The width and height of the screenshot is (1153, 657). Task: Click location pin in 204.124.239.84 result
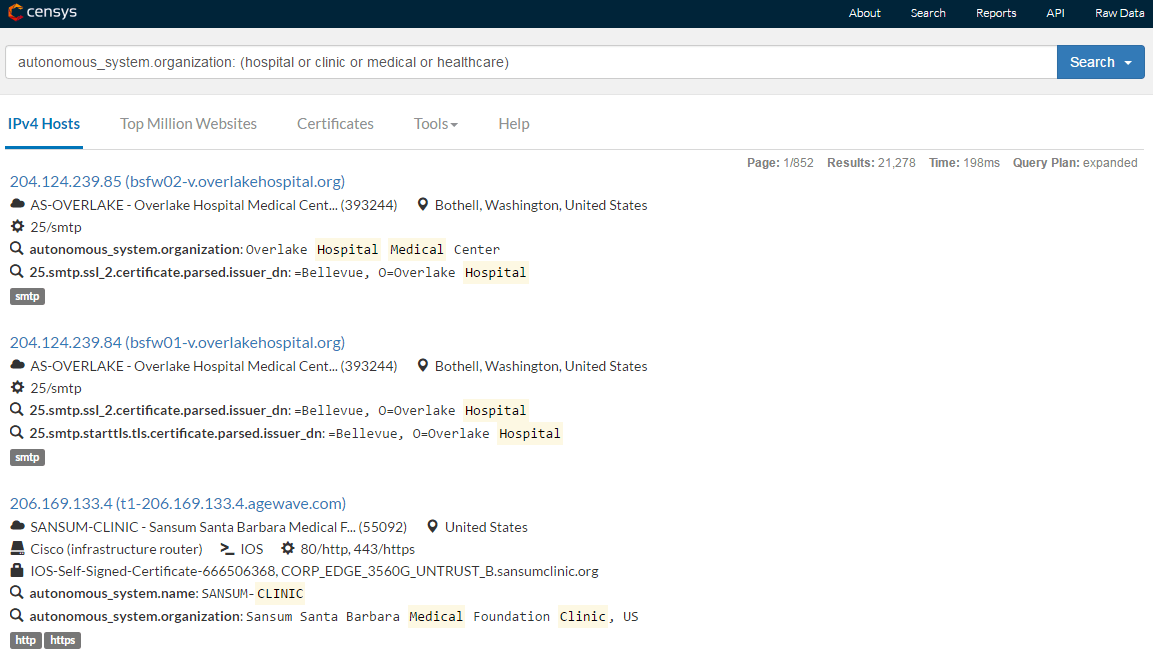pos(423,366)
